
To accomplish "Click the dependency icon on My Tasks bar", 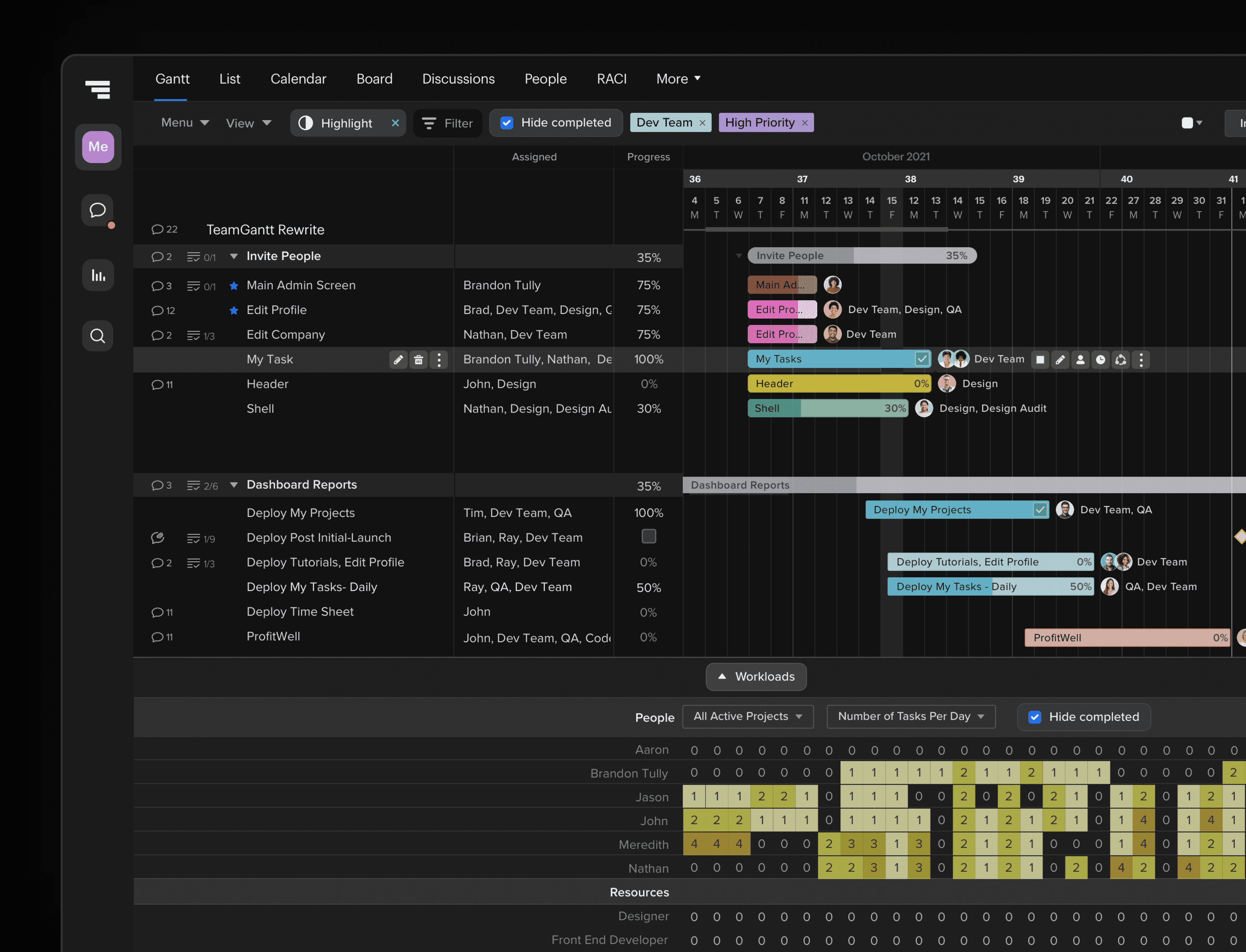I will tap(1121, 360).
